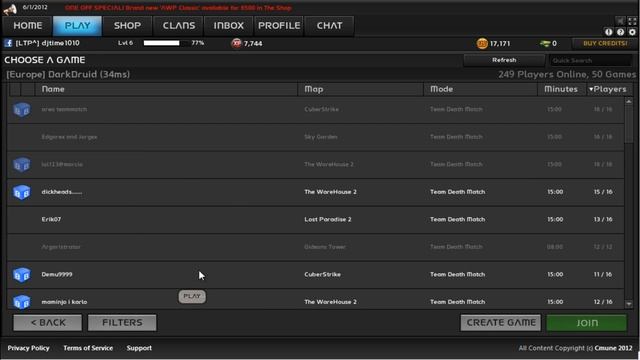Open the help question mark icon
The height and width of the screenshot is (360, 640).
pos(620,32)
